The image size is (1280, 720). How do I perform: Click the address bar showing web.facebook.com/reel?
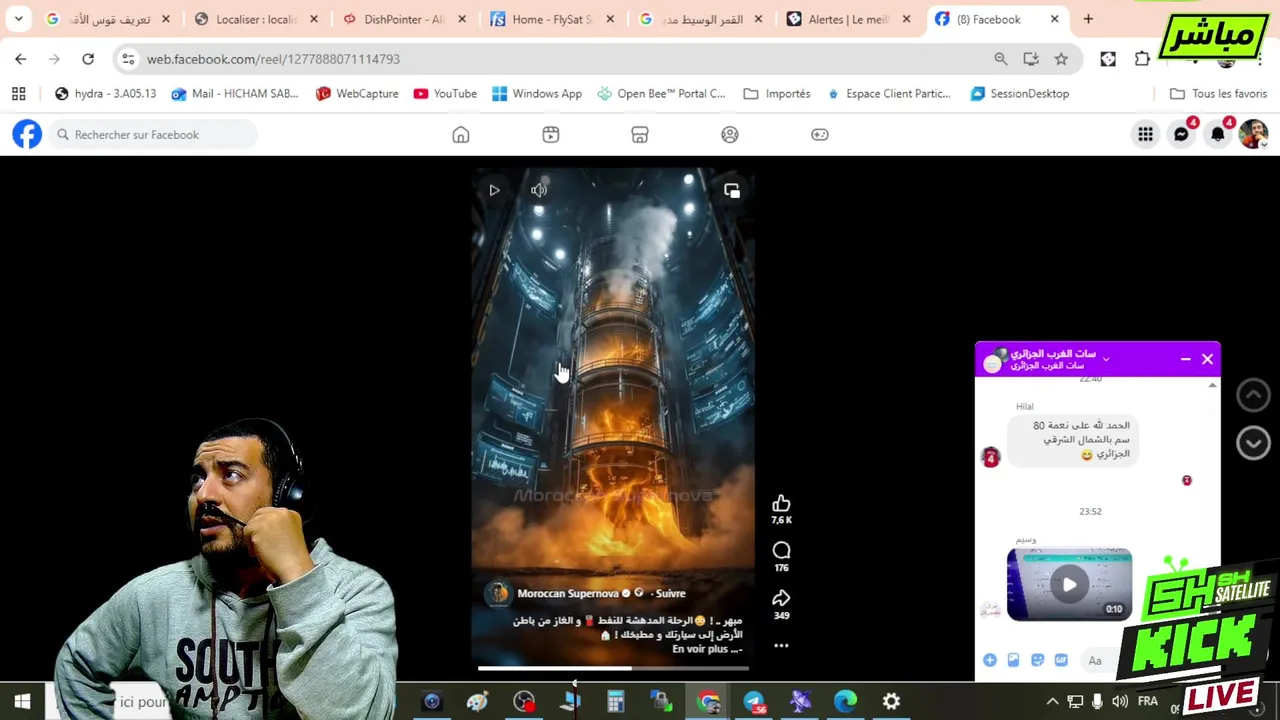coord(560,59)
